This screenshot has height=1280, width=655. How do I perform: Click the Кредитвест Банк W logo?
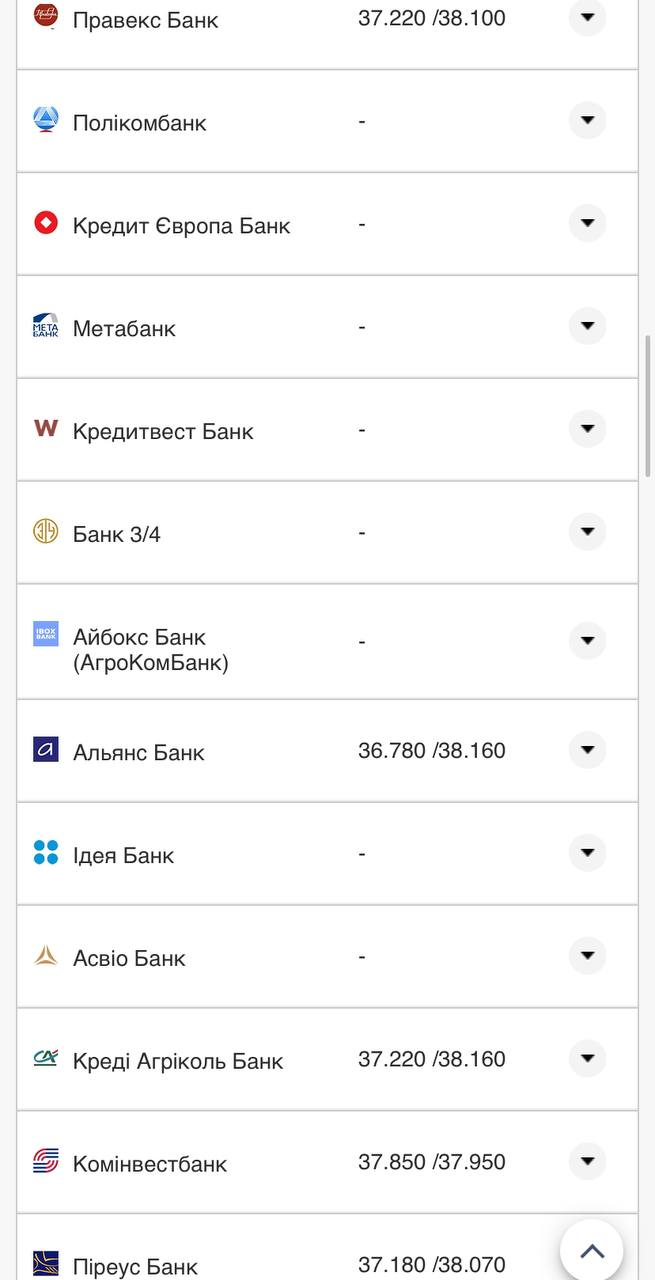click(46, 429)
